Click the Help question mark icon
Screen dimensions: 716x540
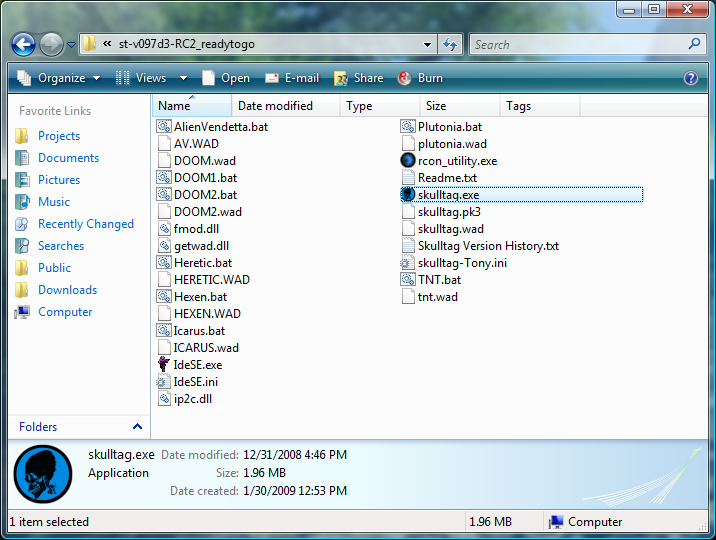[x=691, y=78]
